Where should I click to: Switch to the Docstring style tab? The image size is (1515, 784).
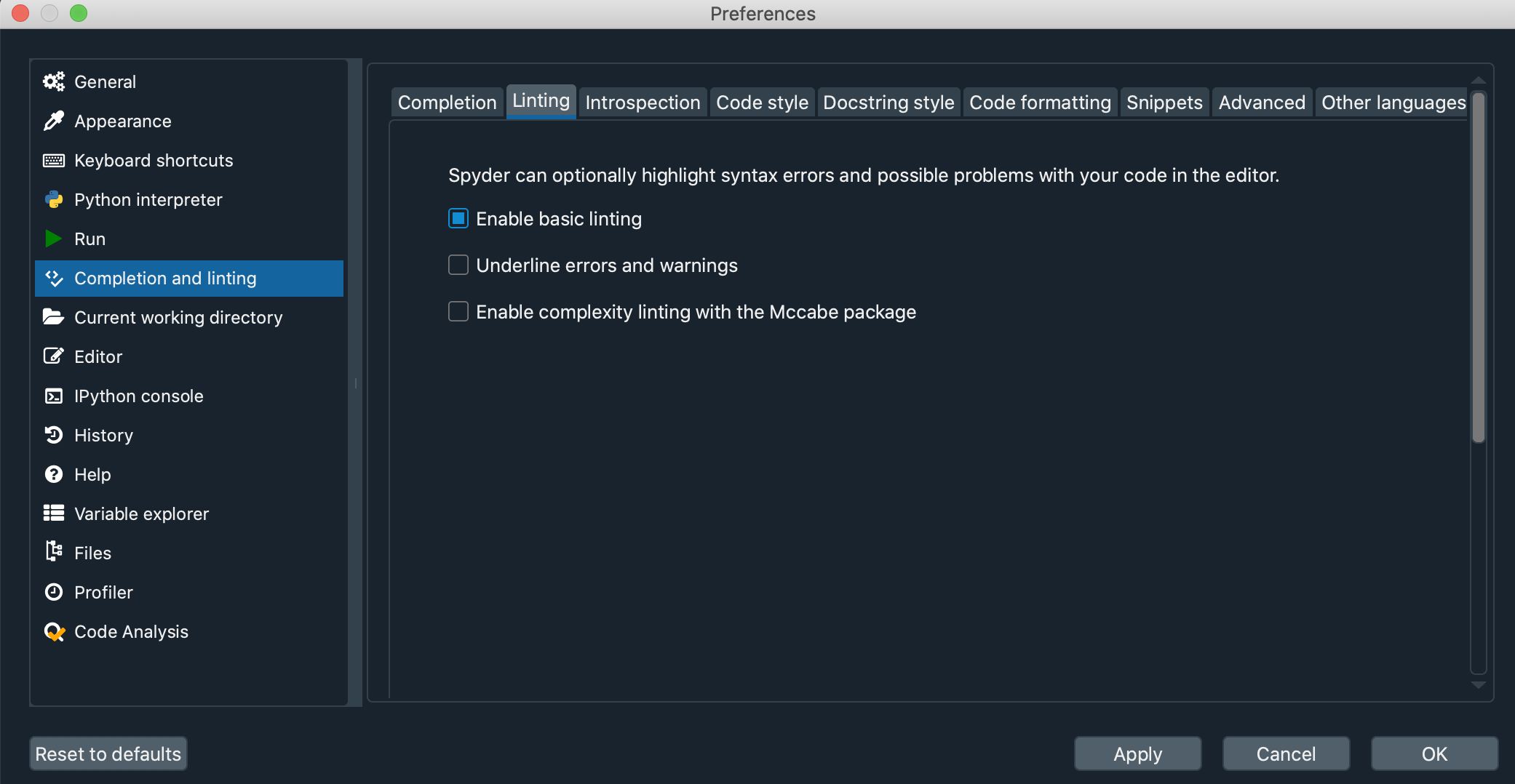pos(888,102)
